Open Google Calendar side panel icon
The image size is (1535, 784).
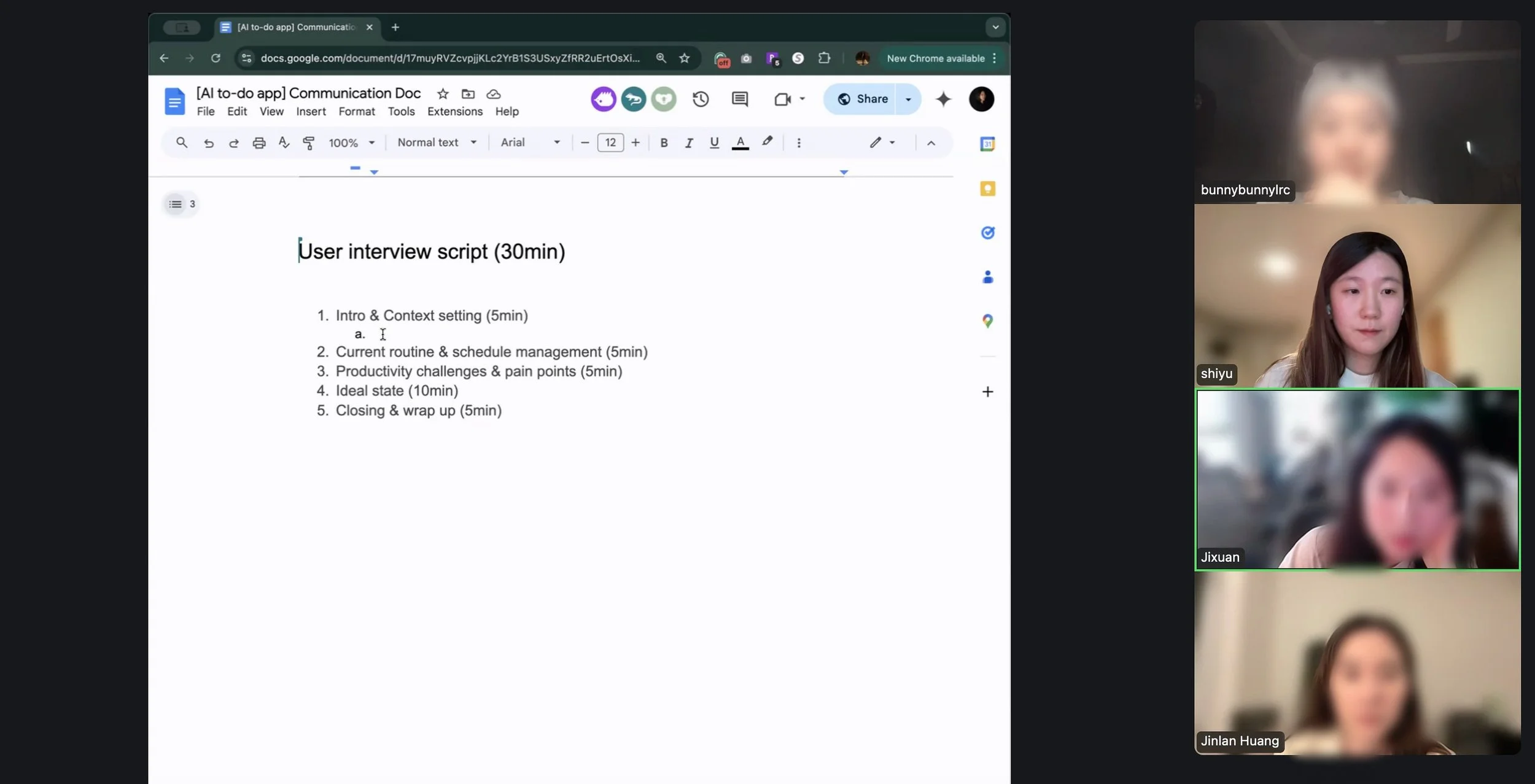tap(987, 144)
